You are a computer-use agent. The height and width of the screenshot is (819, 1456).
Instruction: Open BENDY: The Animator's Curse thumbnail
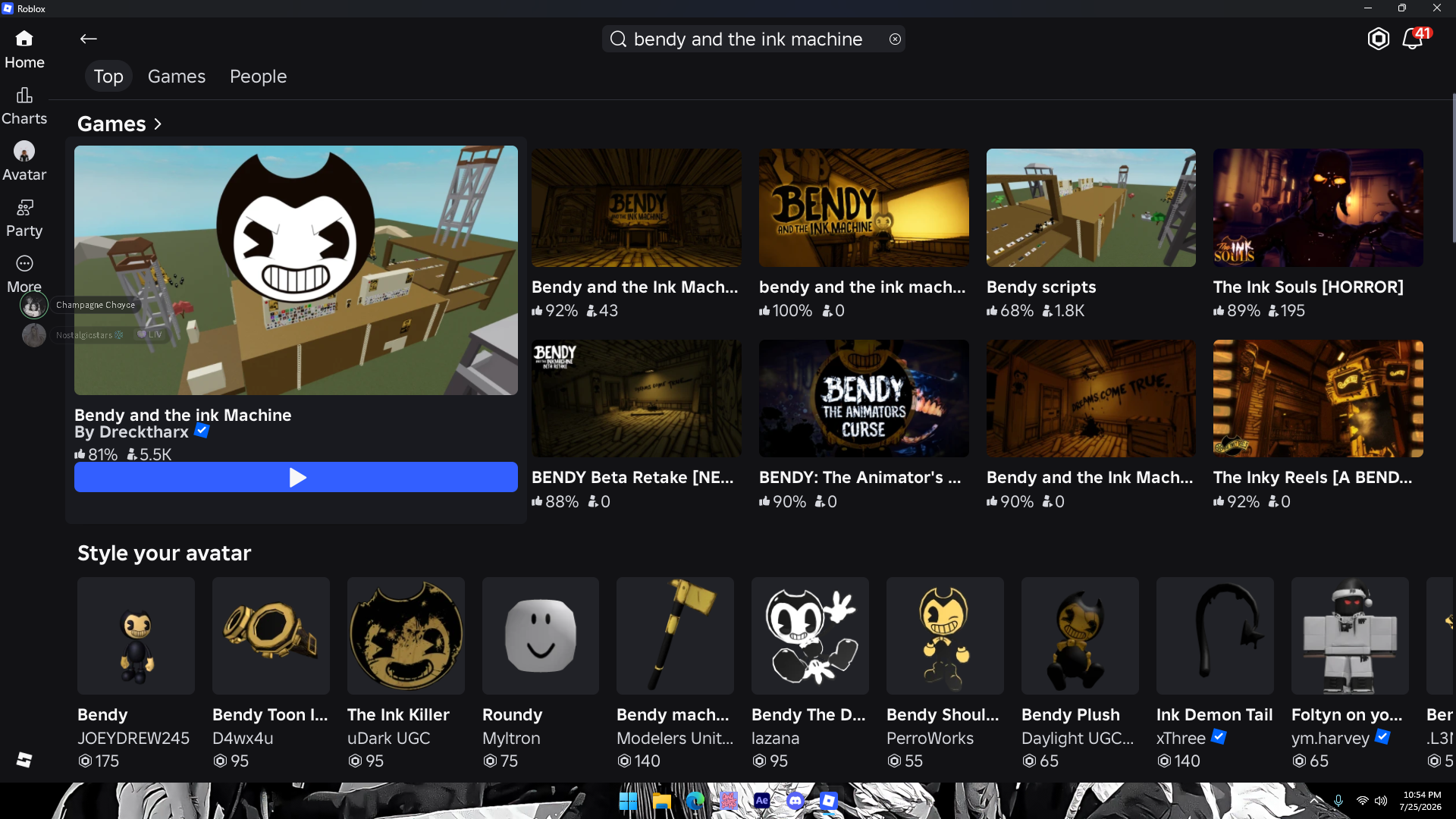pyautogui.click(x=864, y=398)
